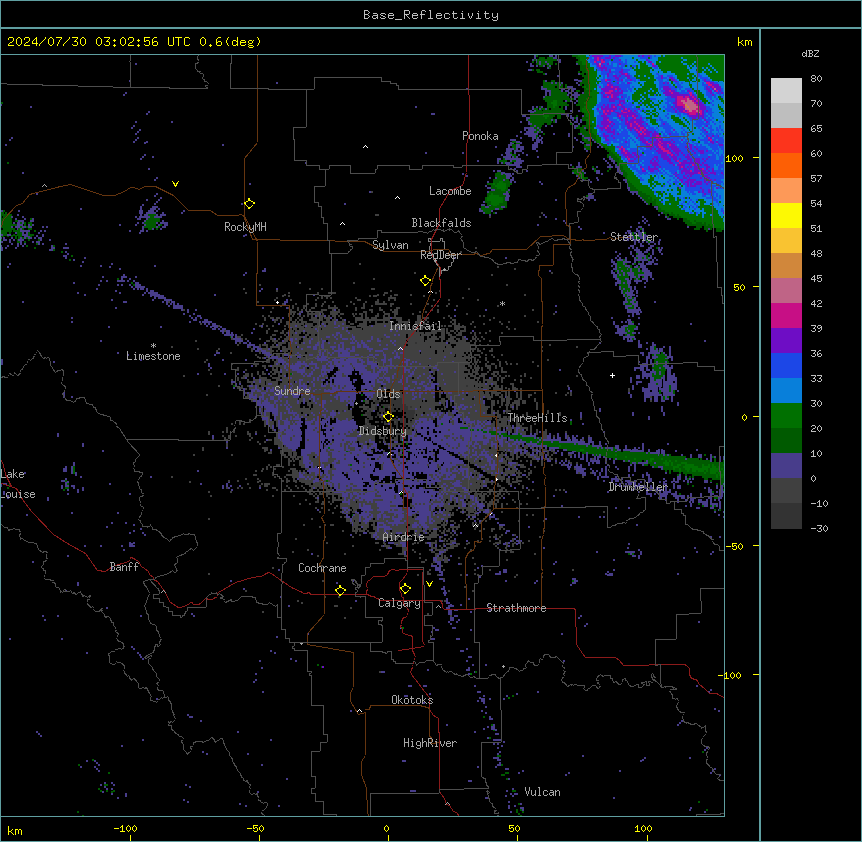The height and width of the screenshot is (842, 862).
Task: Click the Stettler label
Action: point(634,237)
